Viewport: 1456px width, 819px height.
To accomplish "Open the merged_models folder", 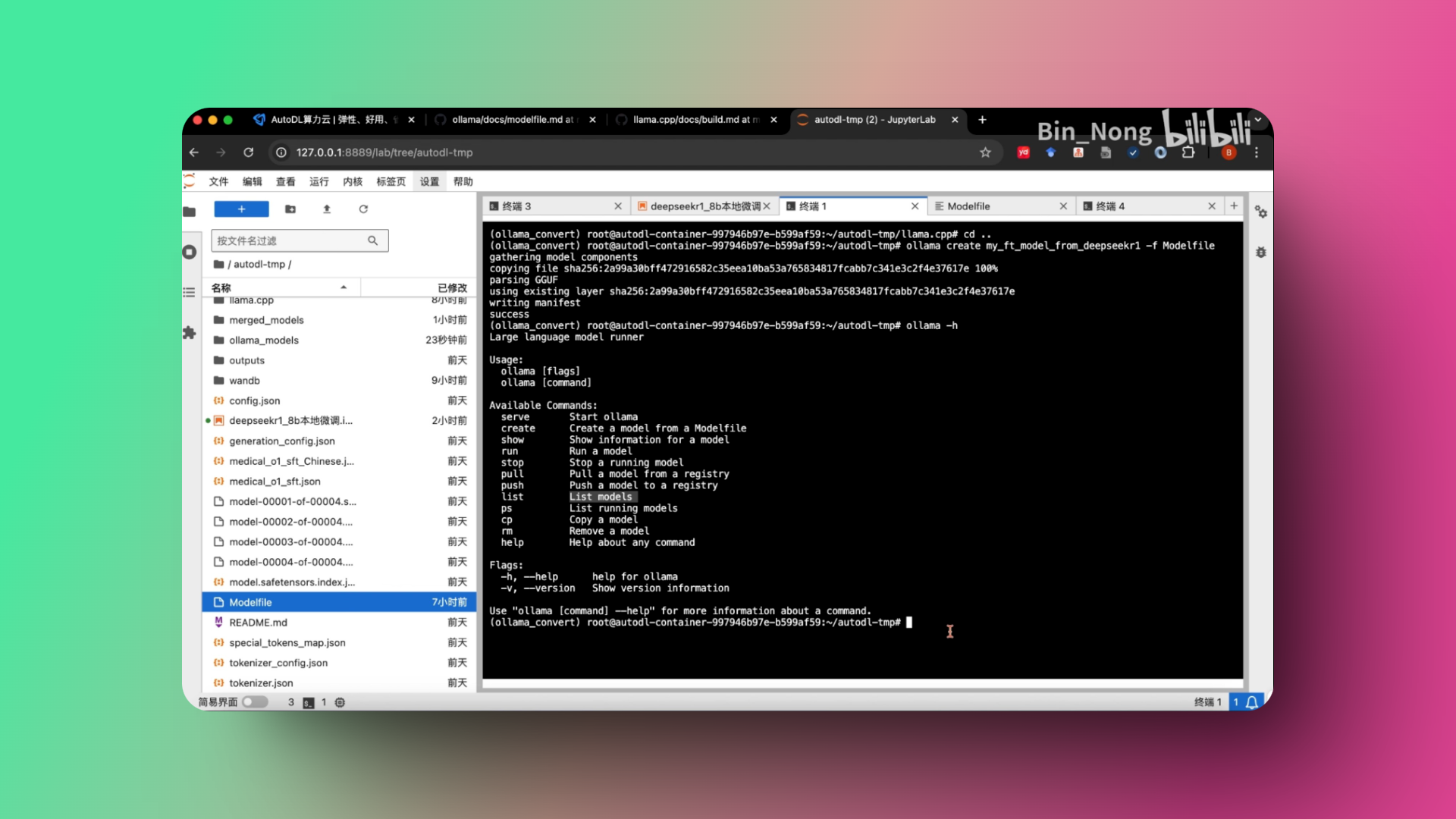I will 266,320.
